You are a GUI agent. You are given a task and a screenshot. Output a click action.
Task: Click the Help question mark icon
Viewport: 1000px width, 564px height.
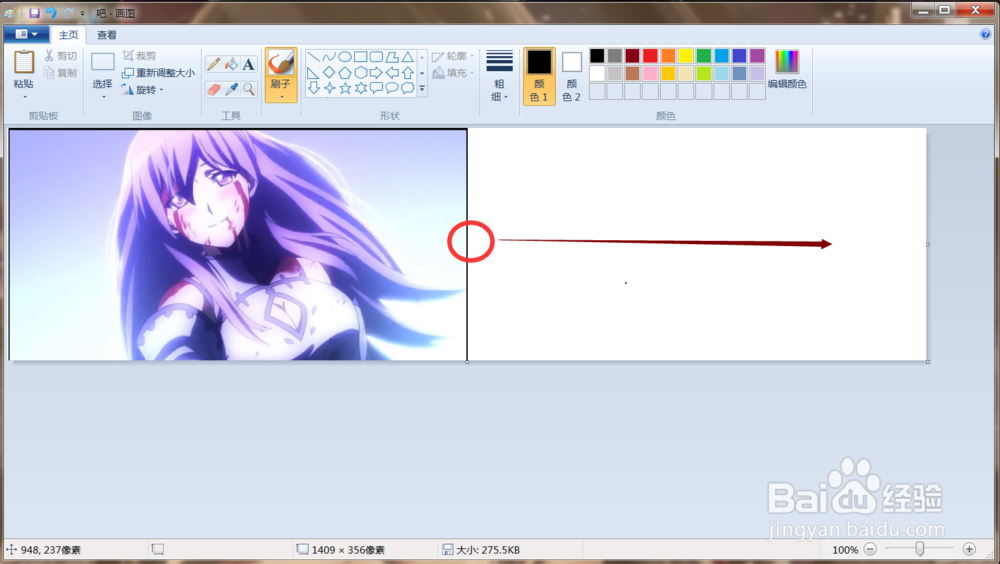point(985,34)
